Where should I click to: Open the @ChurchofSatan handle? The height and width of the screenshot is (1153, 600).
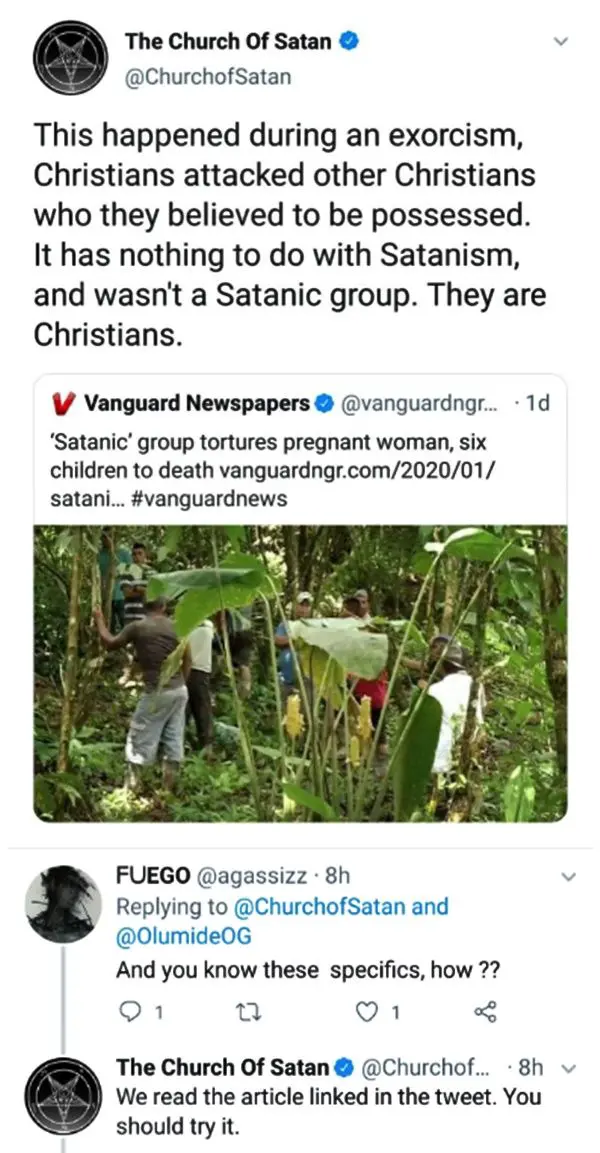coord(208,75)
